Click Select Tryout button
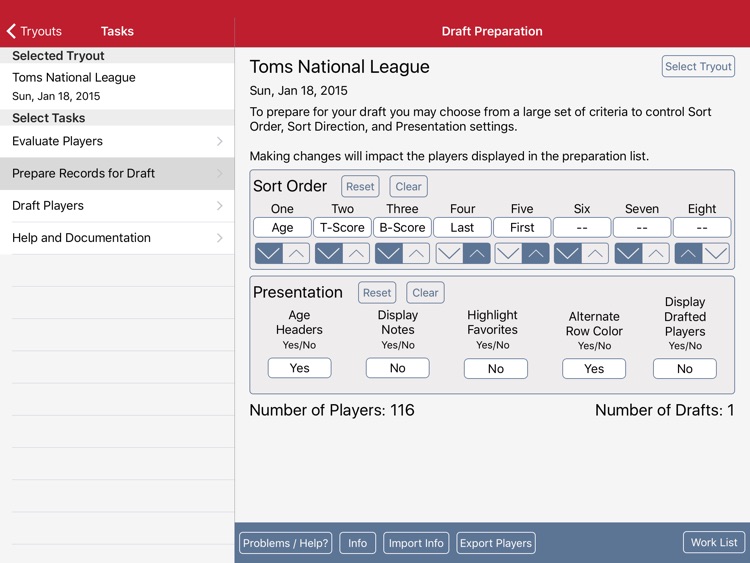This screenshot has height=563, width=750. (x=698, y=66)
